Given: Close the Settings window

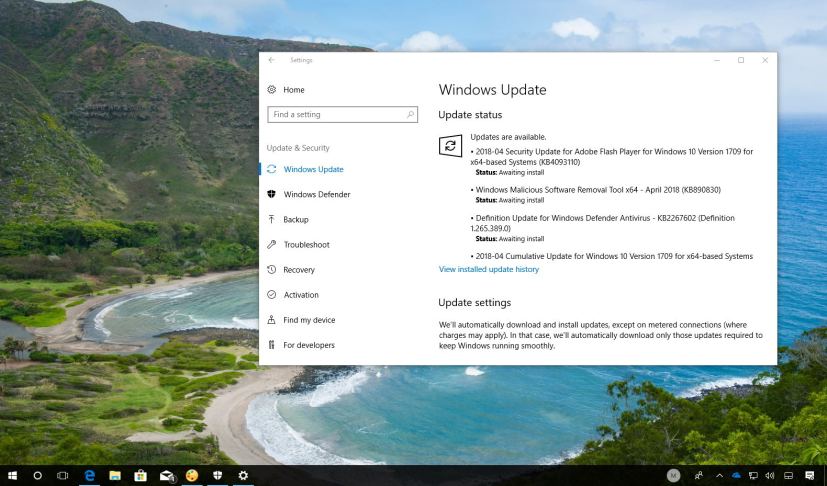Looking at the screenshot, I should click(765, 60).
